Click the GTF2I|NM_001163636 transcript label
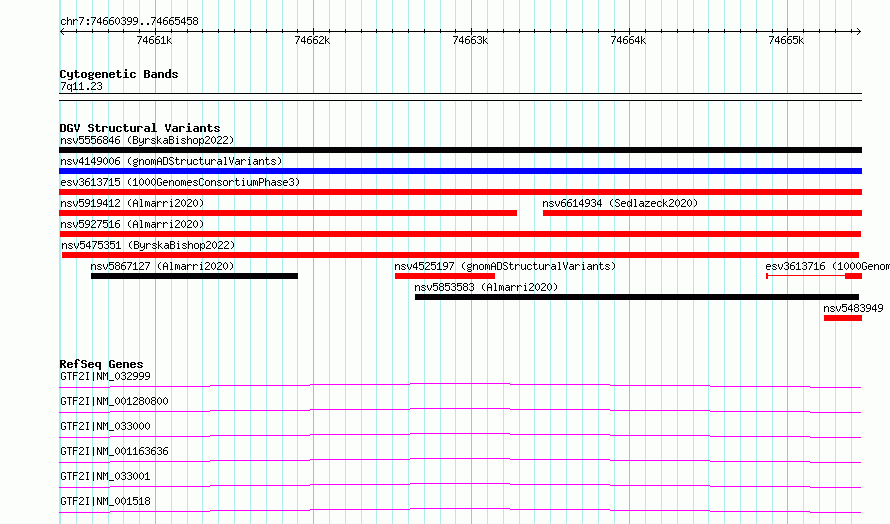This screenshot has height=524, width=890. 114,451
